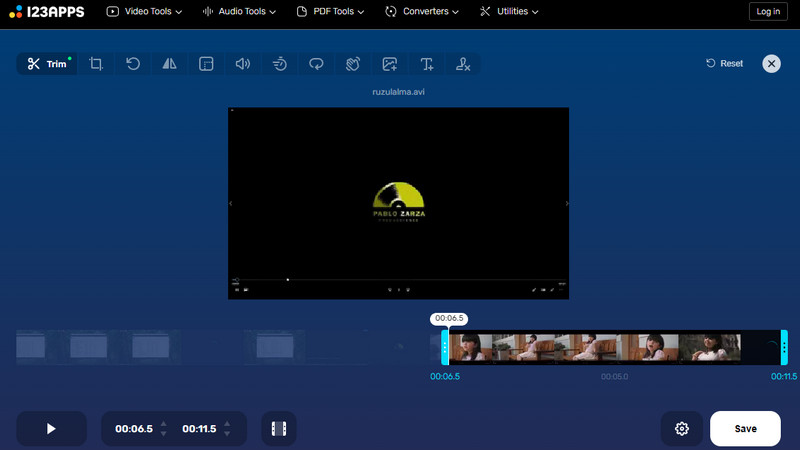
Task: Click the Save button
Action: pos(745,429)
